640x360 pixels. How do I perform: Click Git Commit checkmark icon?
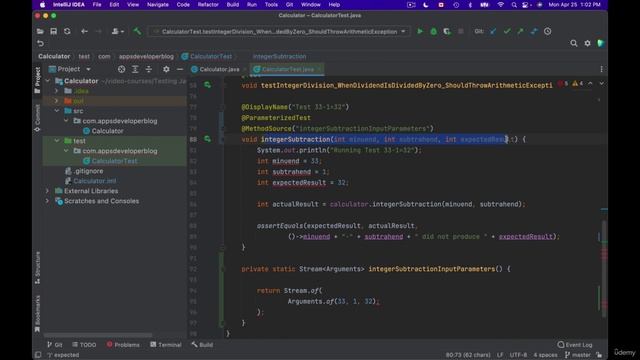tap(507, 31)
